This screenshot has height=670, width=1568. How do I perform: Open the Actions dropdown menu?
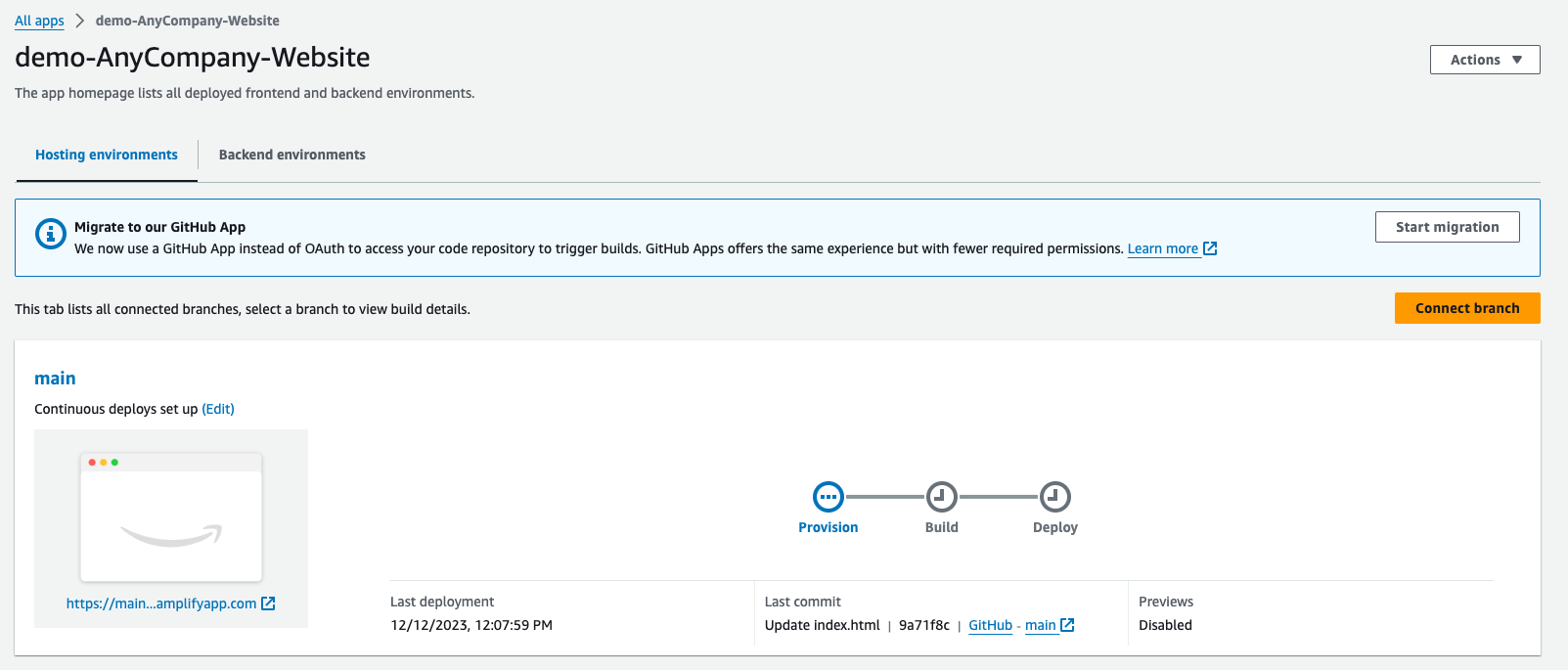pyautogui.click(x=1485, y=60)
